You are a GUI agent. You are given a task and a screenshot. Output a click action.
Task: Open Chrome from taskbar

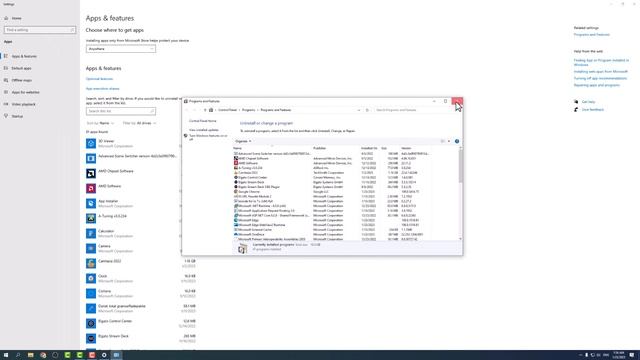[x=43, y=355]
